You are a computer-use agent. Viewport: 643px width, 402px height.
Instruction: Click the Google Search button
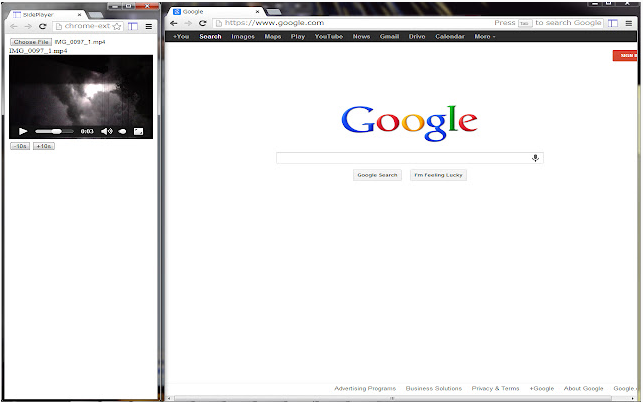377,175
